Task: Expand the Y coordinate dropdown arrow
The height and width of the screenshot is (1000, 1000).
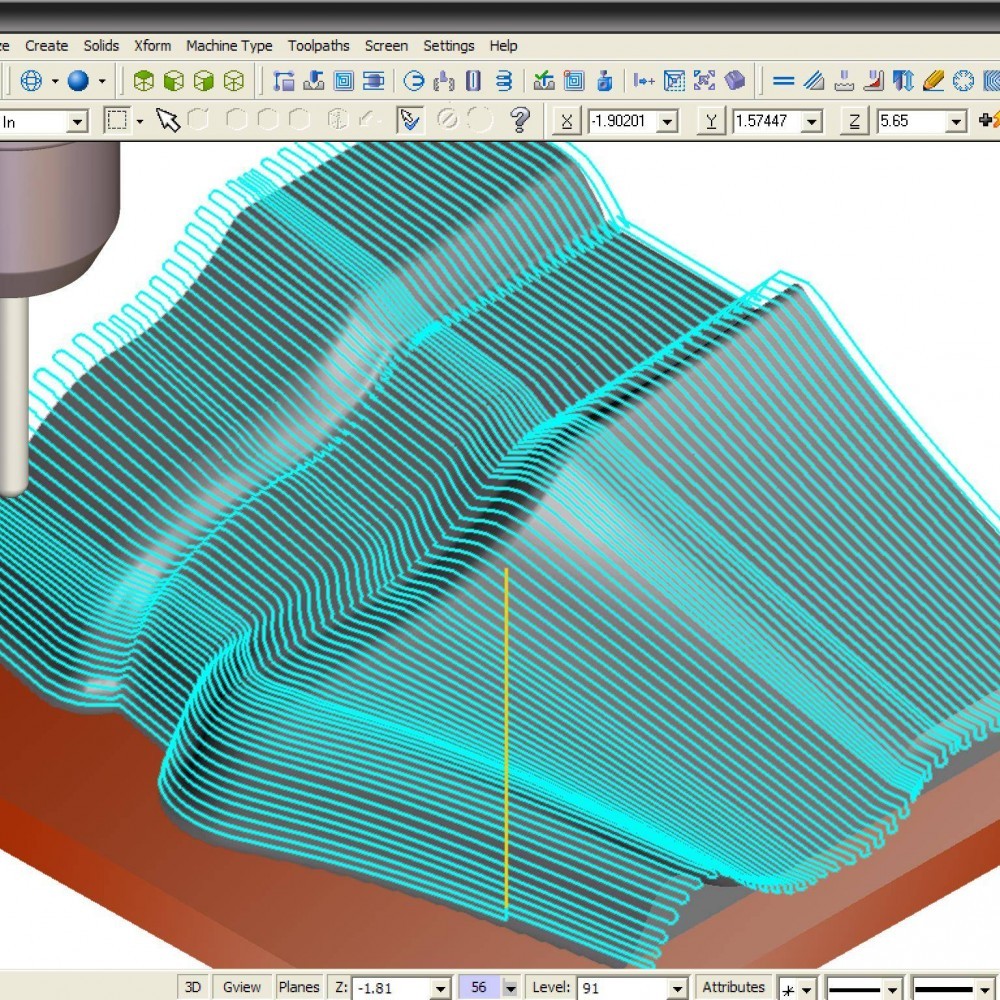Action: coord(812,121)
